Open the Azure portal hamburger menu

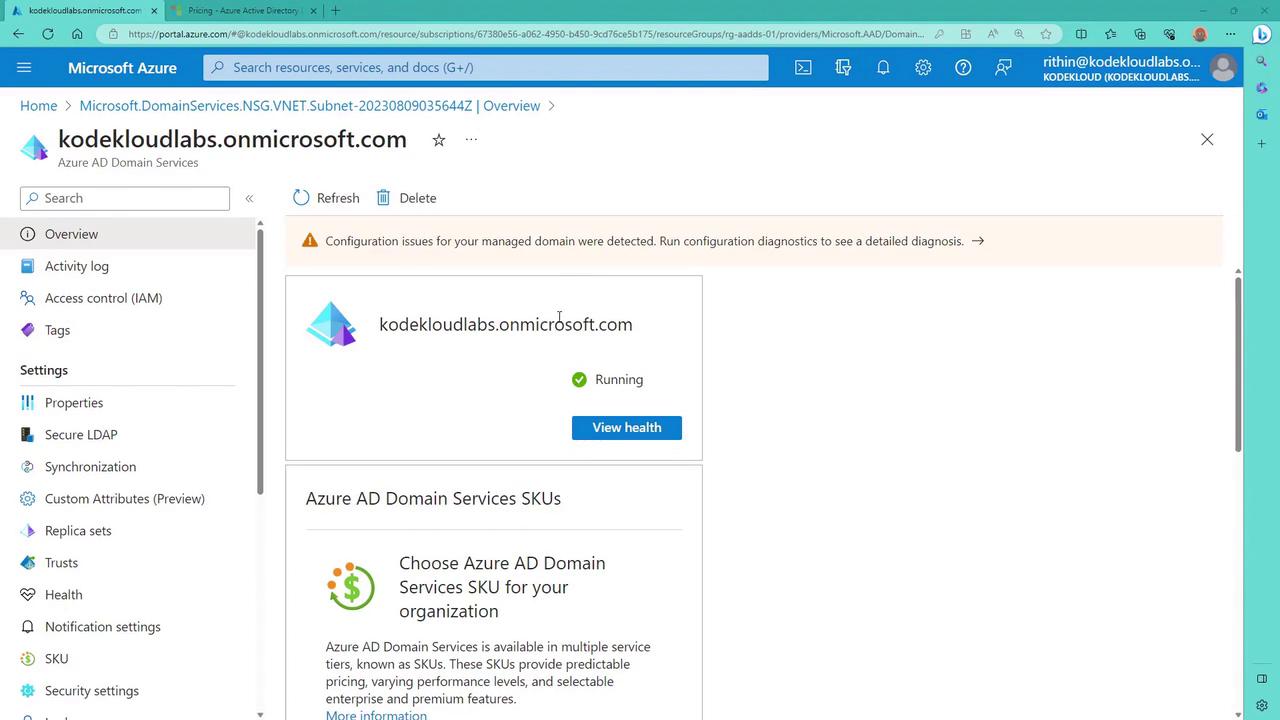(x=24, y=67)
